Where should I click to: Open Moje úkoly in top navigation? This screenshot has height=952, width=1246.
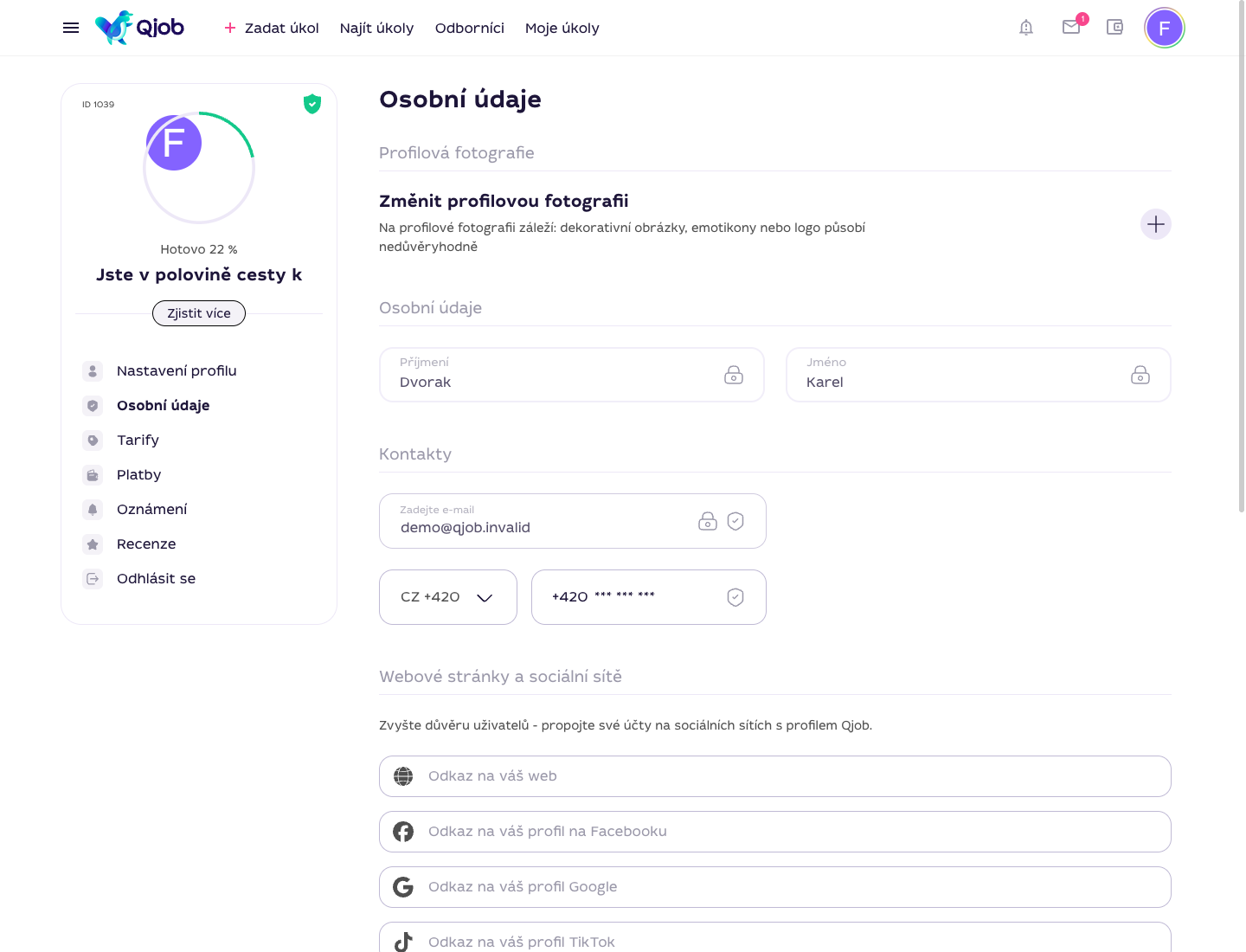(x=562, y=28)
